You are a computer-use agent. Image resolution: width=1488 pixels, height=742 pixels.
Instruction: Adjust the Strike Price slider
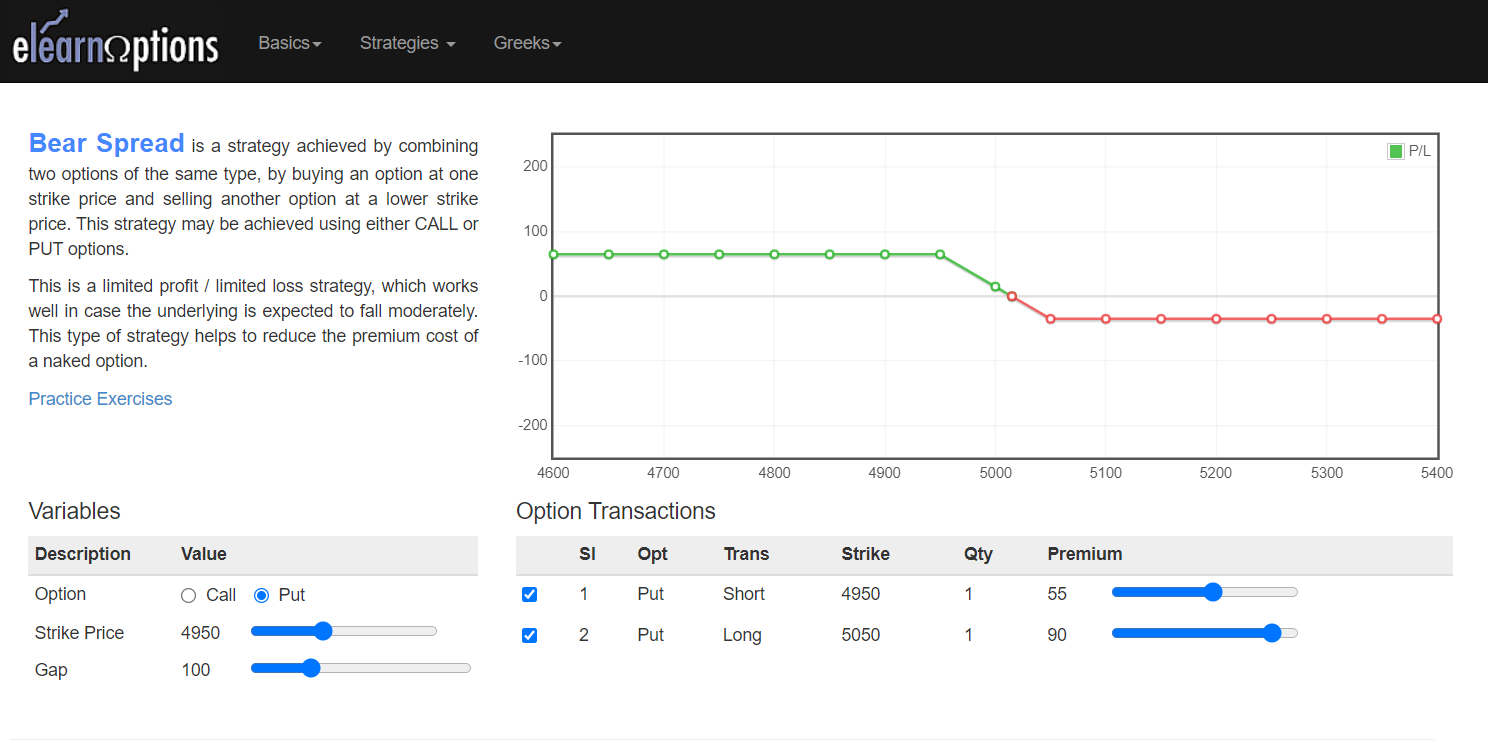(322, 631)
